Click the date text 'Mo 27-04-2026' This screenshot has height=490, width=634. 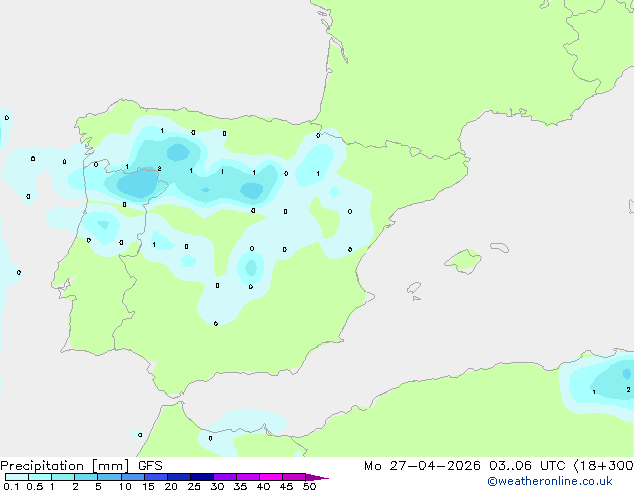422,466
